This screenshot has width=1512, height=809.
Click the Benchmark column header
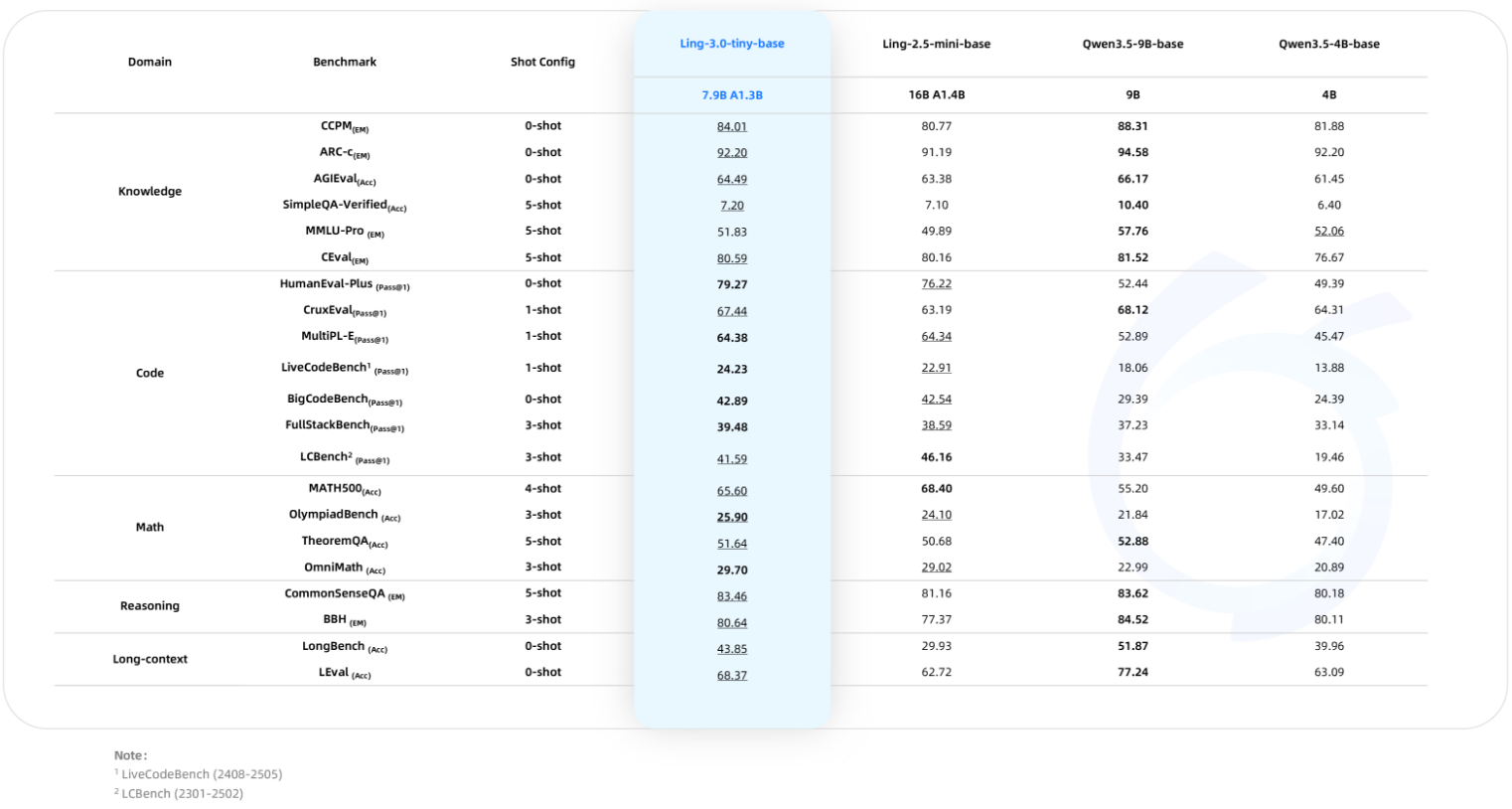pos(345,62)
